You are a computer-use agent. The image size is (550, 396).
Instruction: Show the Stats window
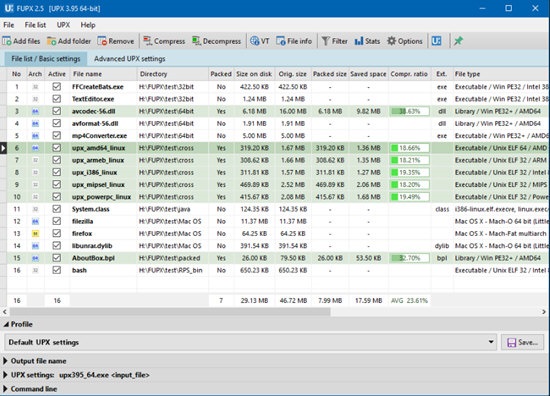(x=358, y=41)
